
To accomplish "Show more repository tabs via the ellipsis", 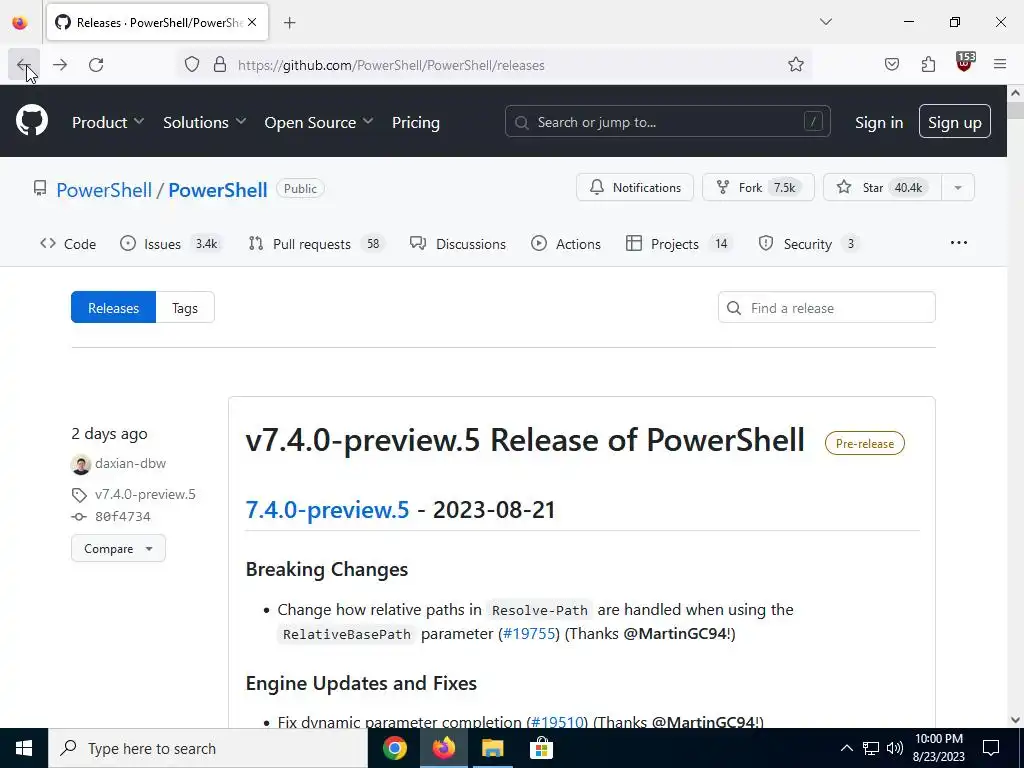I will pyautogui.click(x=958, y=243).
